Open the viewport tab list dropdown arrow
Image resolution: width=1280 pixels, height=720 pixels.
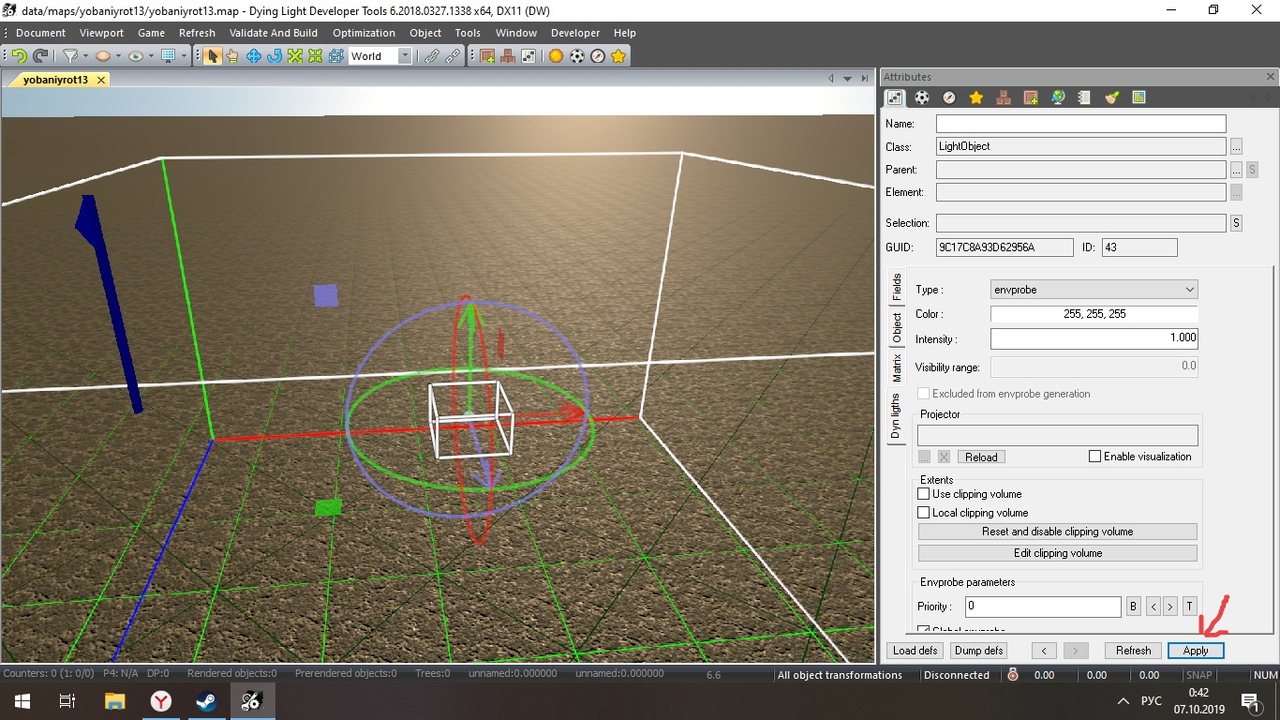pos(848,79)
